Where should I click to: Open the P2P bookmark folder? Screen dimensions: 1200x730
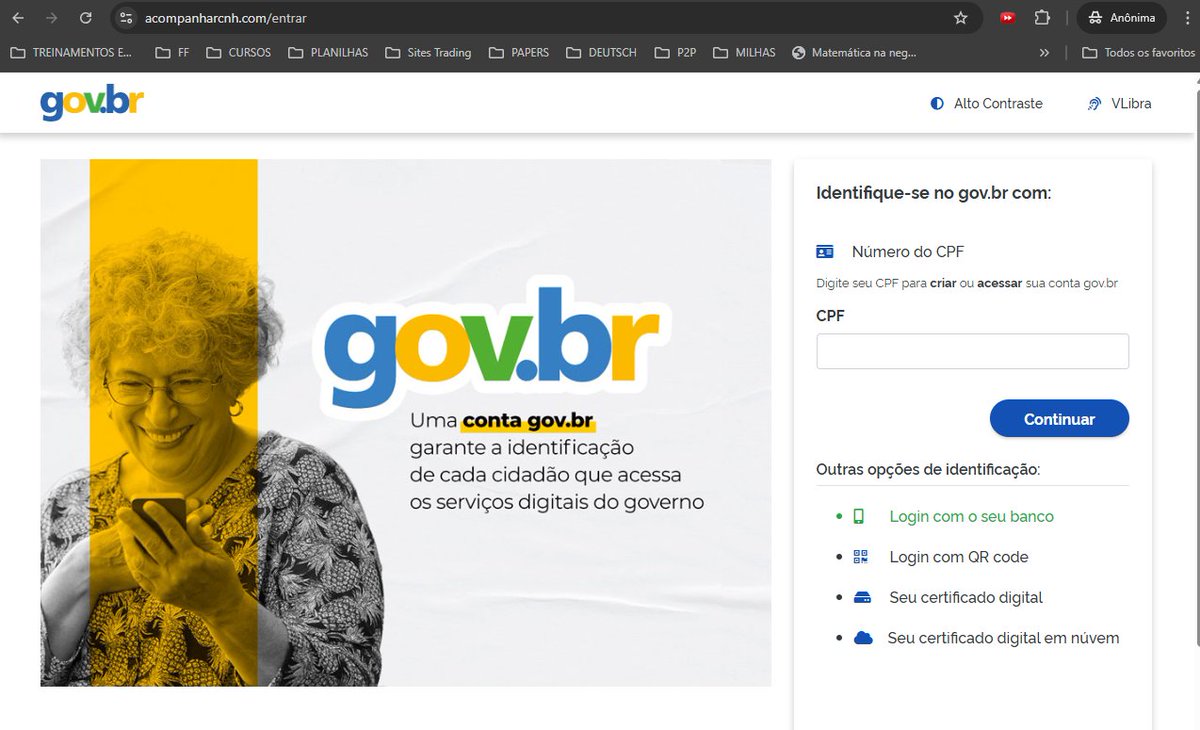675,52
